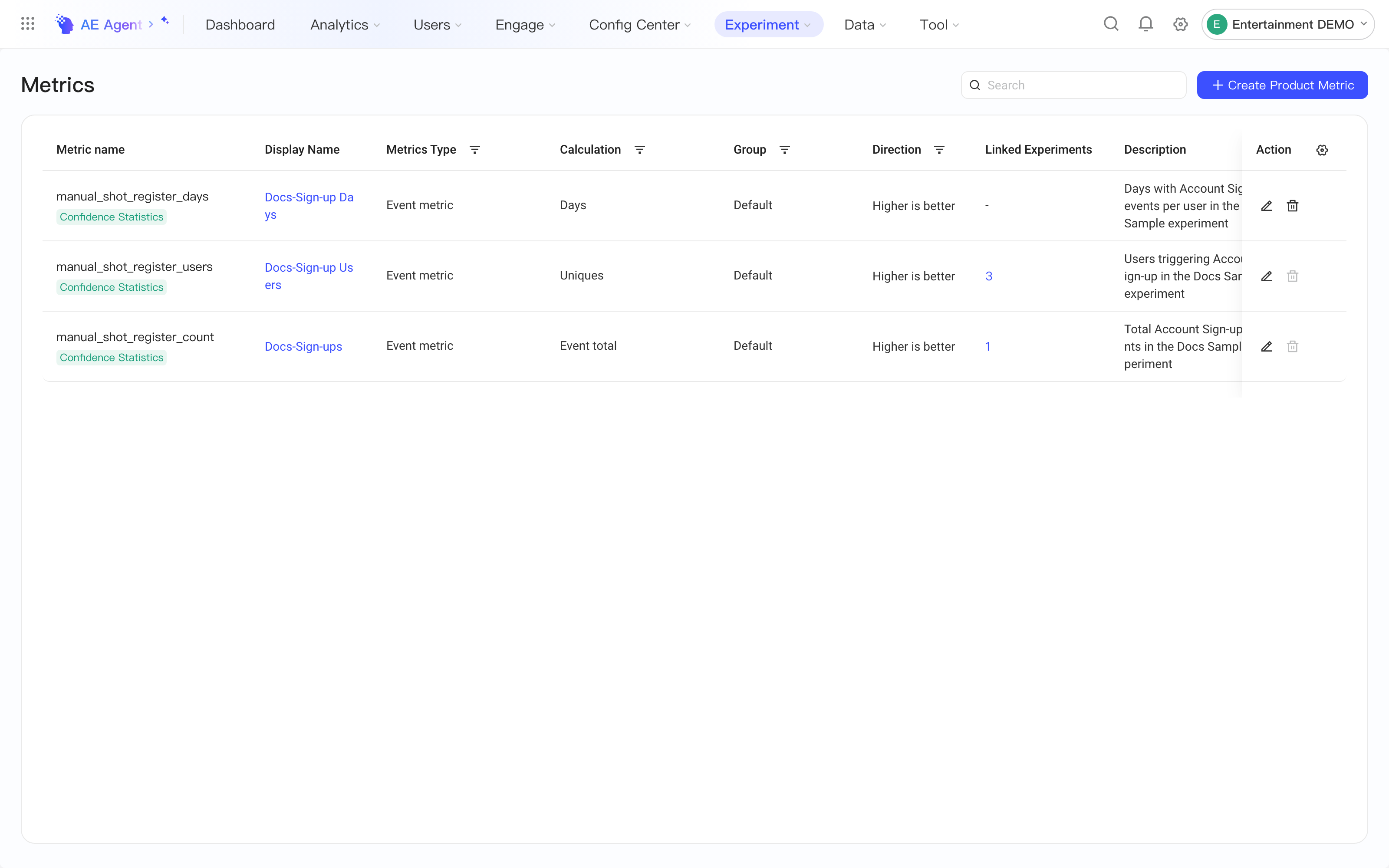Viewport: 1389px width, 868px height.
Task: Open Entertainment DEMO project switcher
Action: (1287, 24)
